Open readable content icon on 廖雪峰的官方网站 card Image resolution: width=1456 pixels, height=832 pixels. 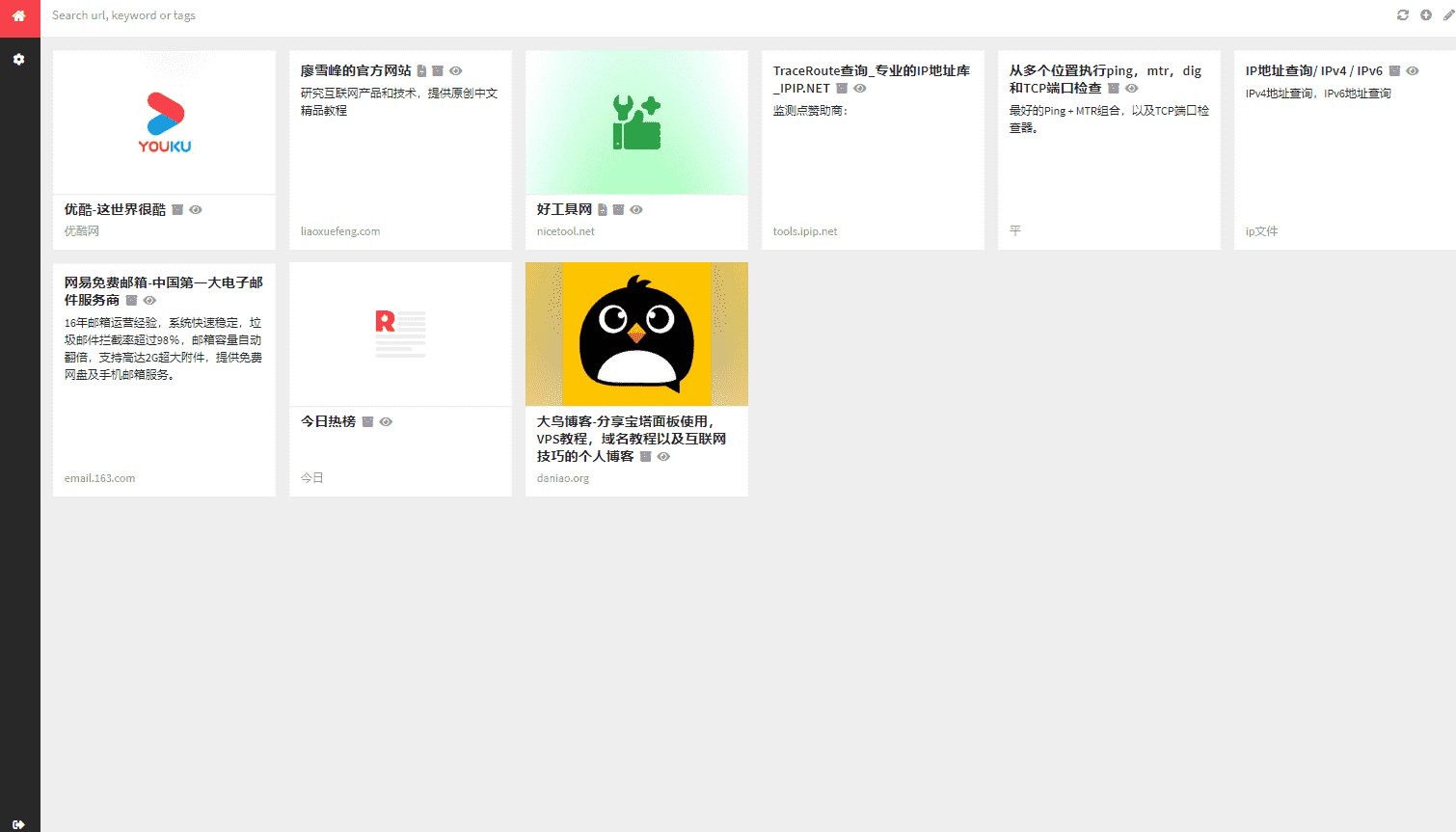[x=421, y=70]
